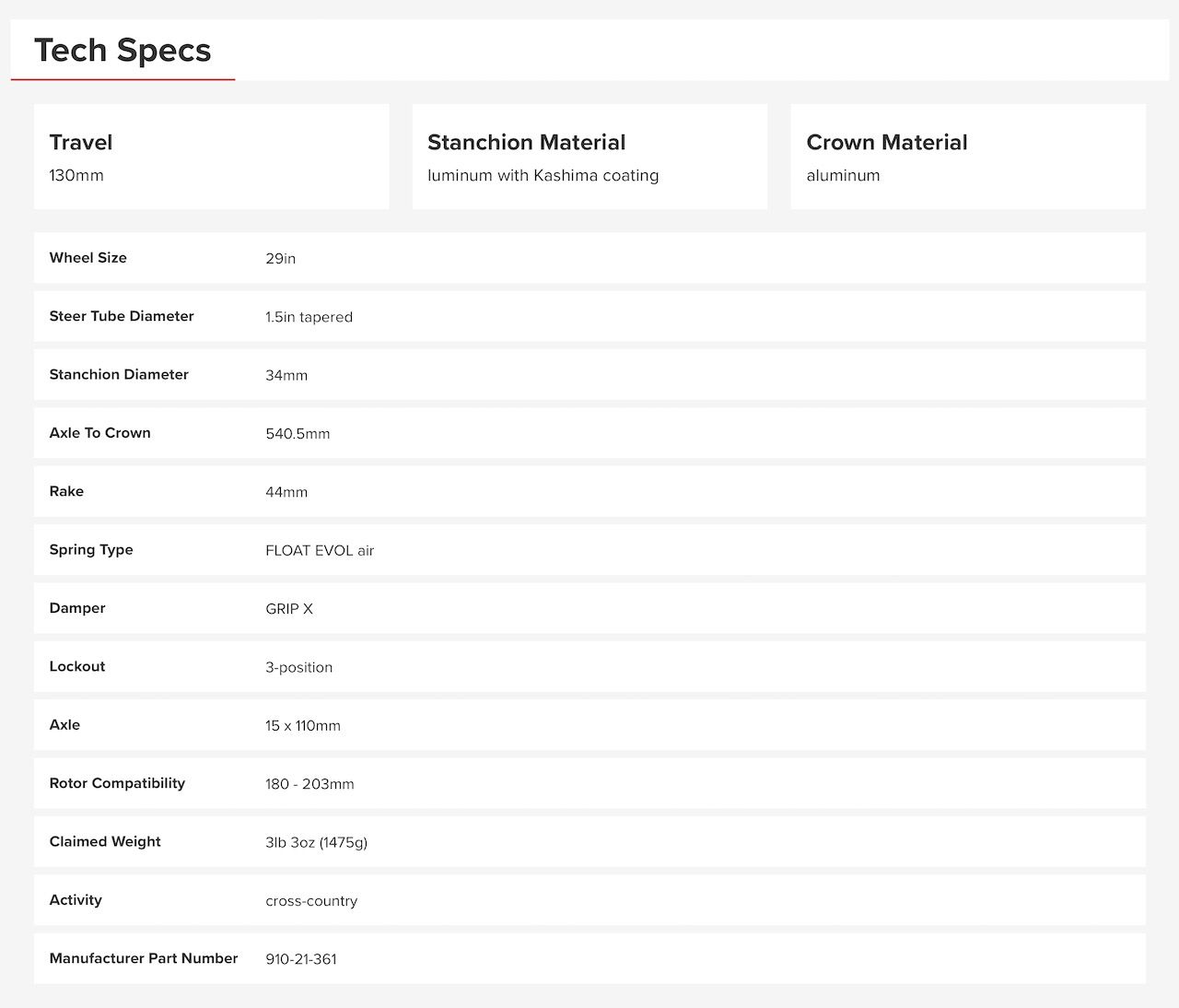The height and width of the screenshot is (1008, 1179).
Task: Click the Rotor Compatibility label
Action: (x=117, y=783)
